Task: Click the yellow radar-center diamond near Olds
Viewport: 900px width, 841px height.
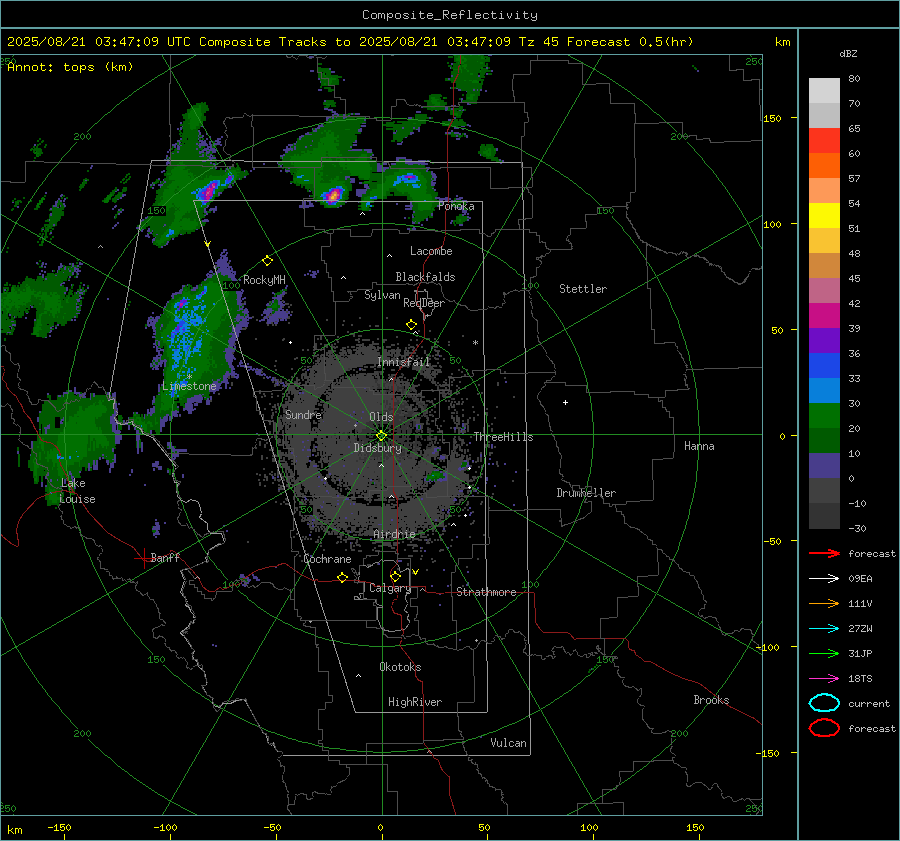Action: (x=381, y=436)
